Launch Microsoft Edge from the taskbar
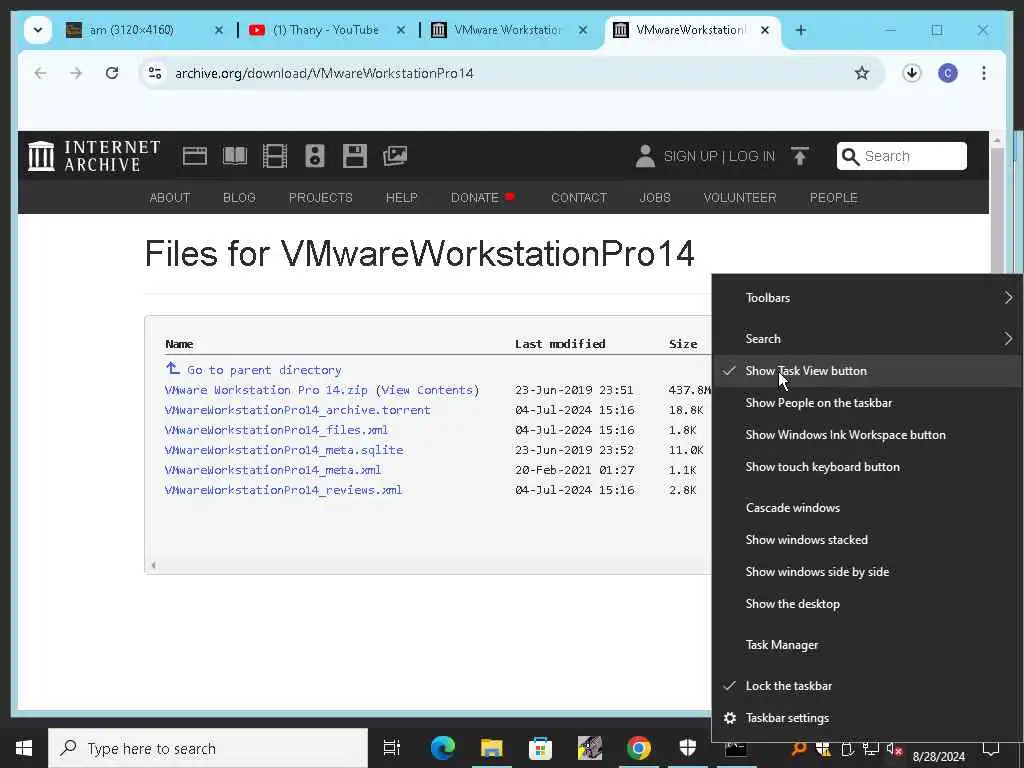Viewport: 1024px width, 768px height. click(x=443, y=748)
